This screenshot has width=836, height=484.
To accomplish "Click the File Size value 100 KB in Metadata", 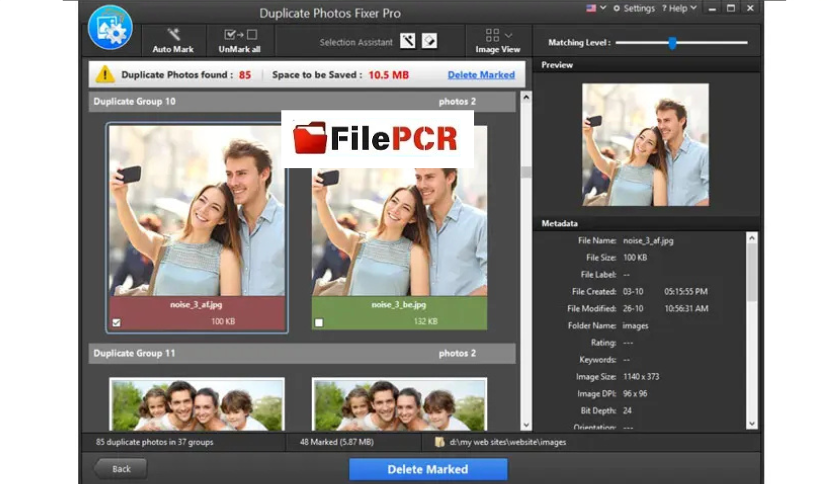I will 634,257.
